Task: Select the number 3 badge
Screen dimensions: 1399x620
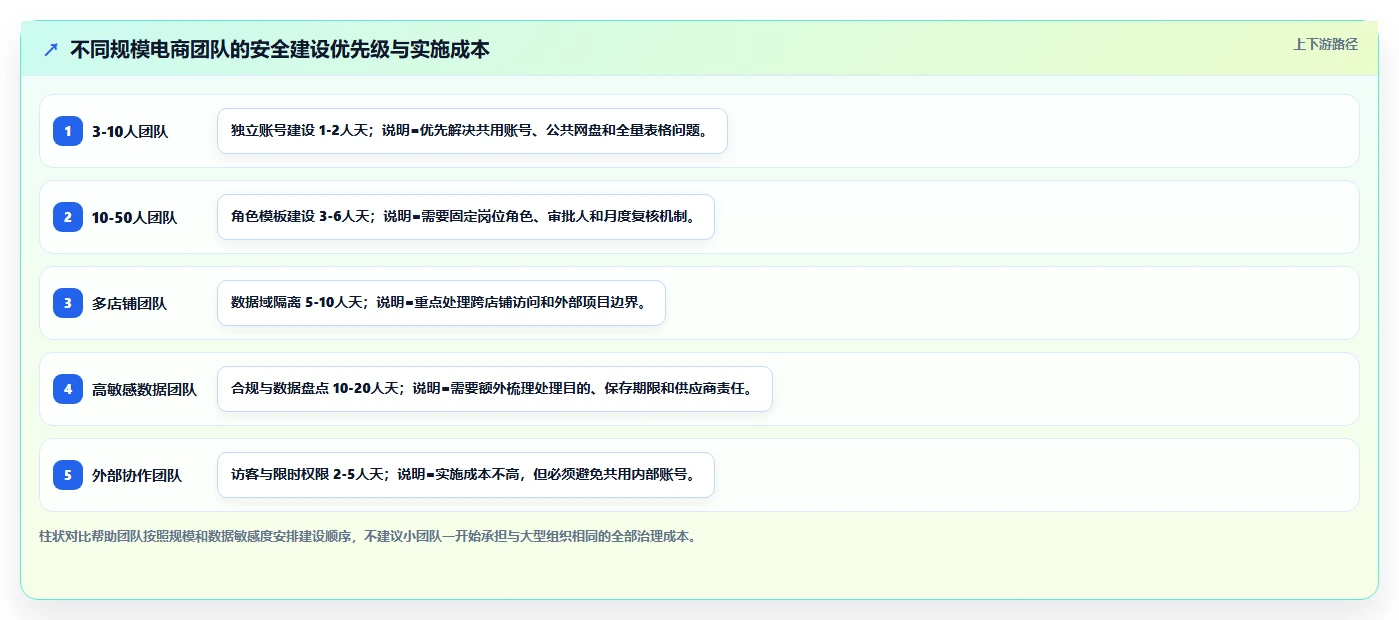Action: (68, 303)
